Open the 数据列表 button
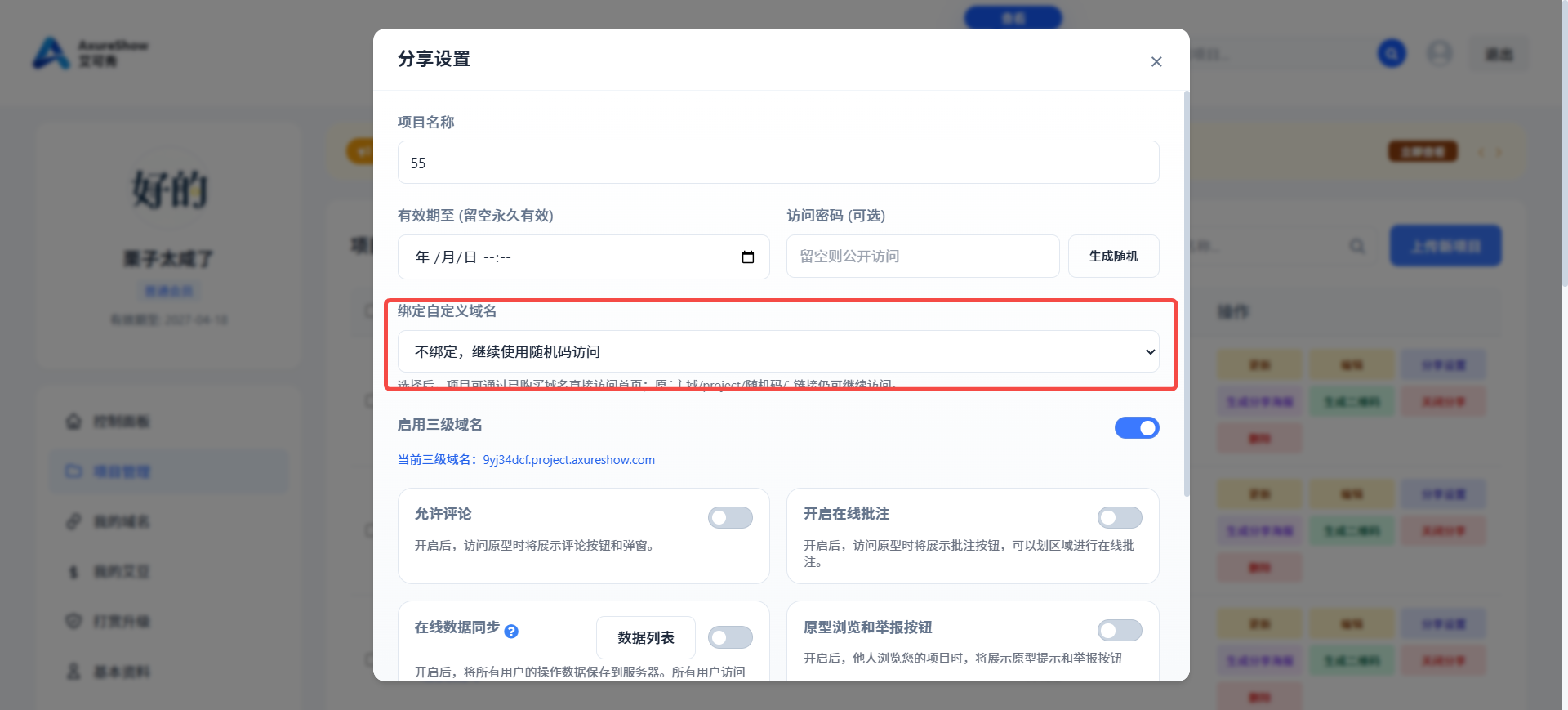 point(646,637)
